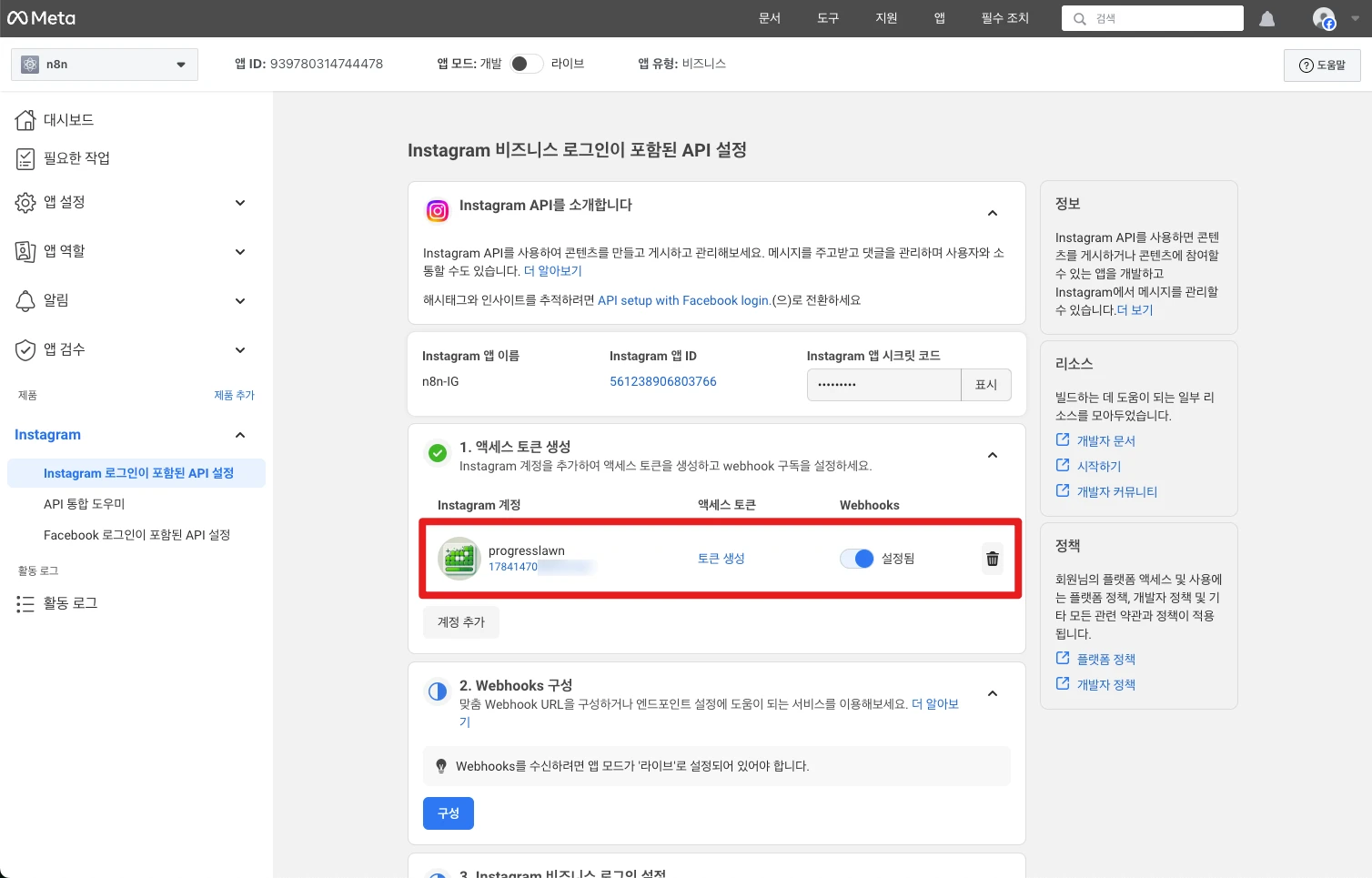This screenshot has height=878, width=1372.
Task: Click the external link icon beside 개발자 문서
Action: click(x=1063, y=439)
